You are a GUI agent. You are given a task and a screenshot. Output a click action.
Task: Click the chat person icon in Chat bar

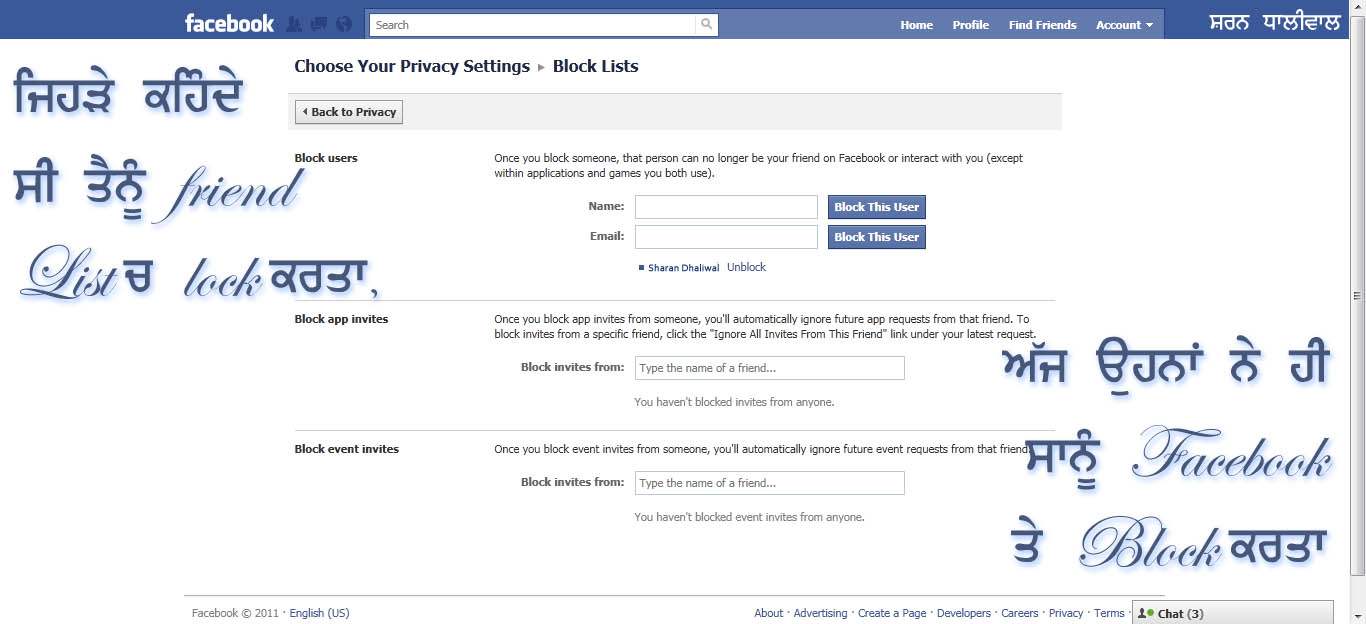(1146, 613)
